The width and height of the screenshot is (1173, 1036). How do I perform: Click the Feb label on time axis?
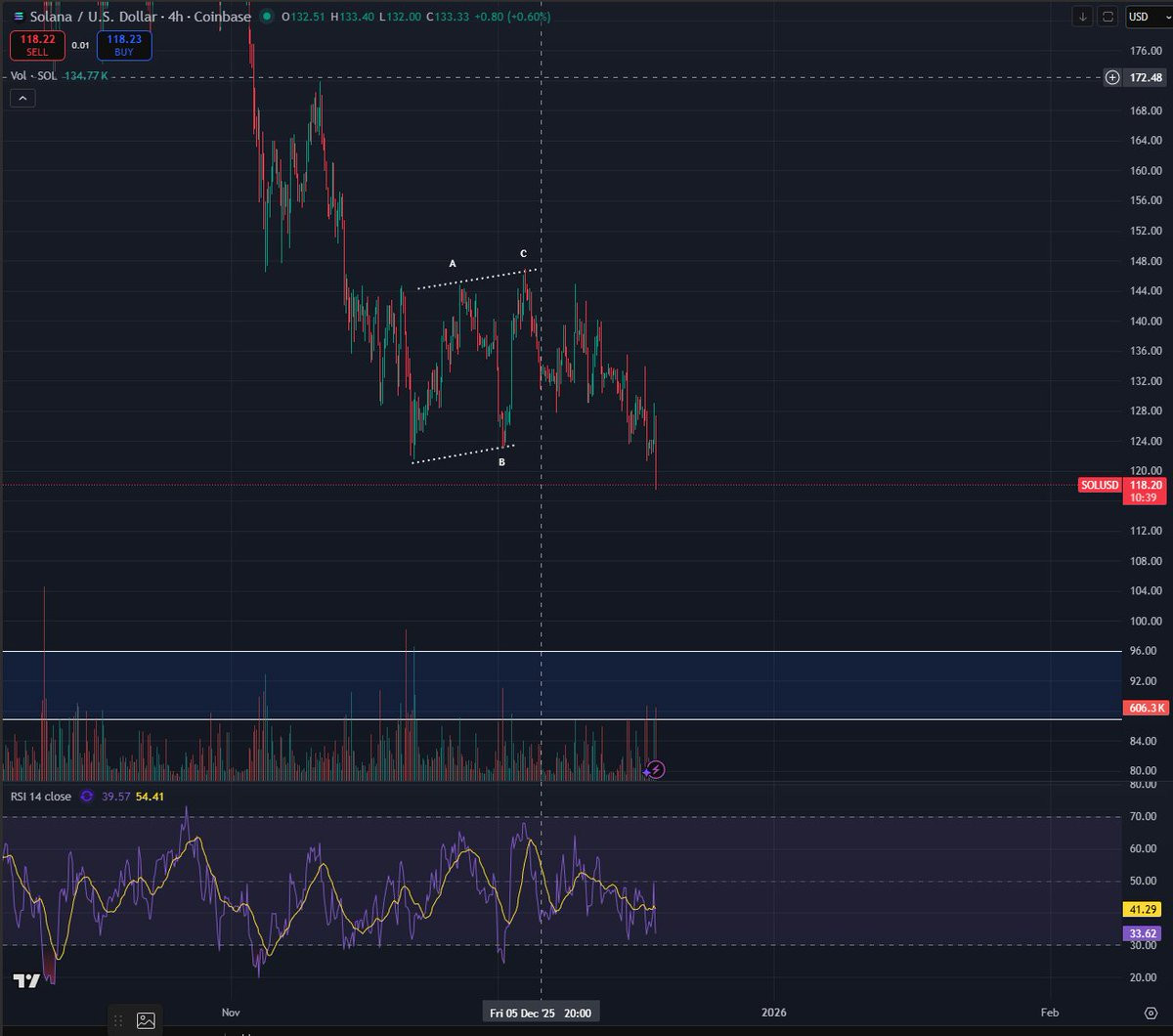pyautogui.click(x=1050, y=1013)
